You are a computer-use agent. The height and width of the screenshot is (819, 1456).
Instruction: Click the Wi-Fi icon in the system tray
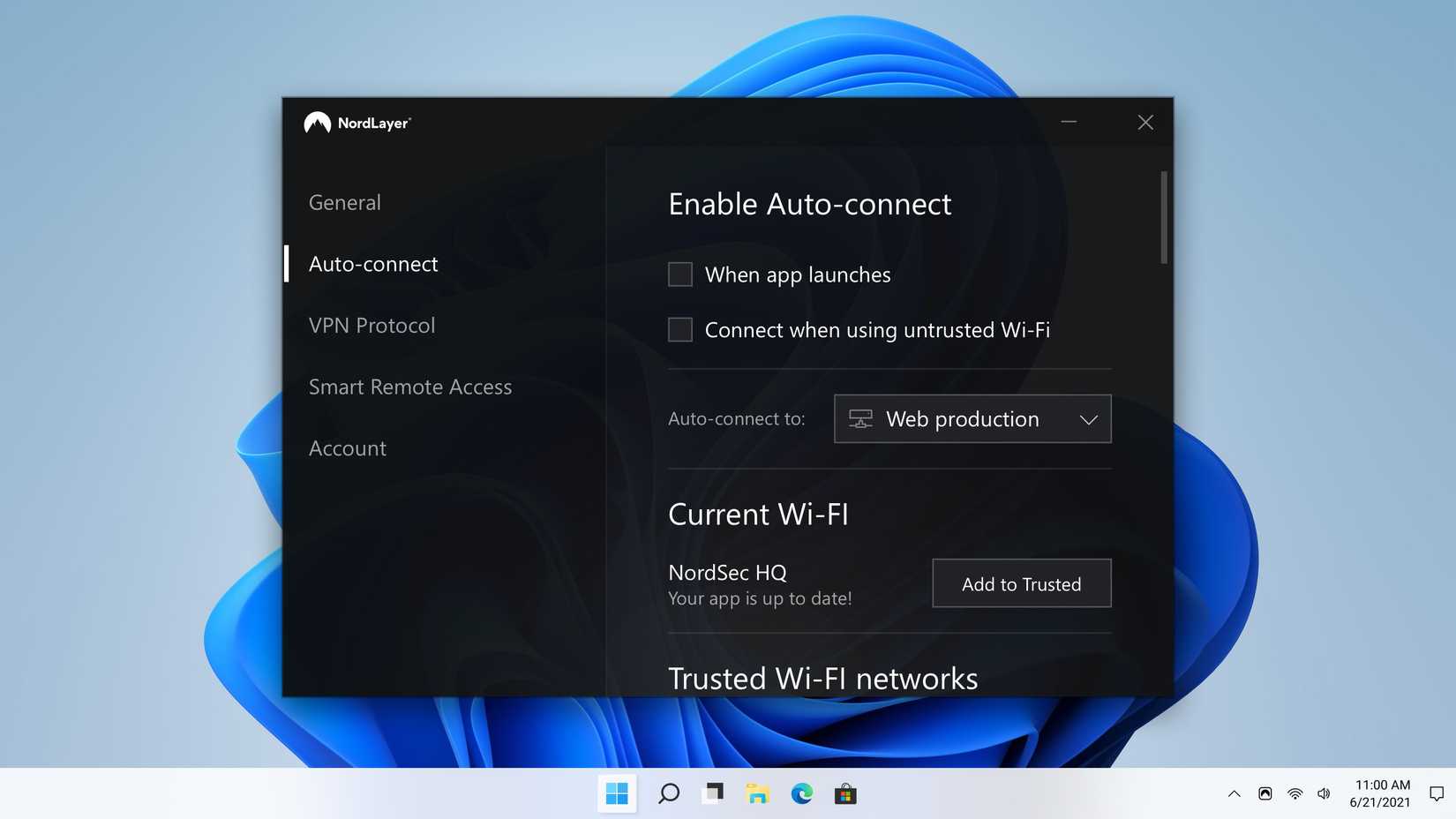coord(1295,793)
